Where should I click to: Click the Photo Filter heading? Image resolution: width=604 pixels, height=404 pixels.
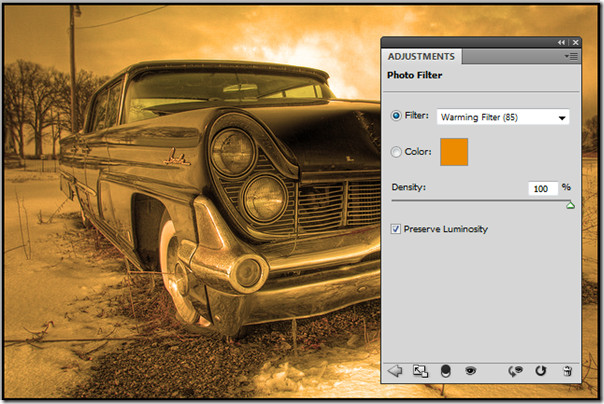pyautogui.click(x=414, y=75)
